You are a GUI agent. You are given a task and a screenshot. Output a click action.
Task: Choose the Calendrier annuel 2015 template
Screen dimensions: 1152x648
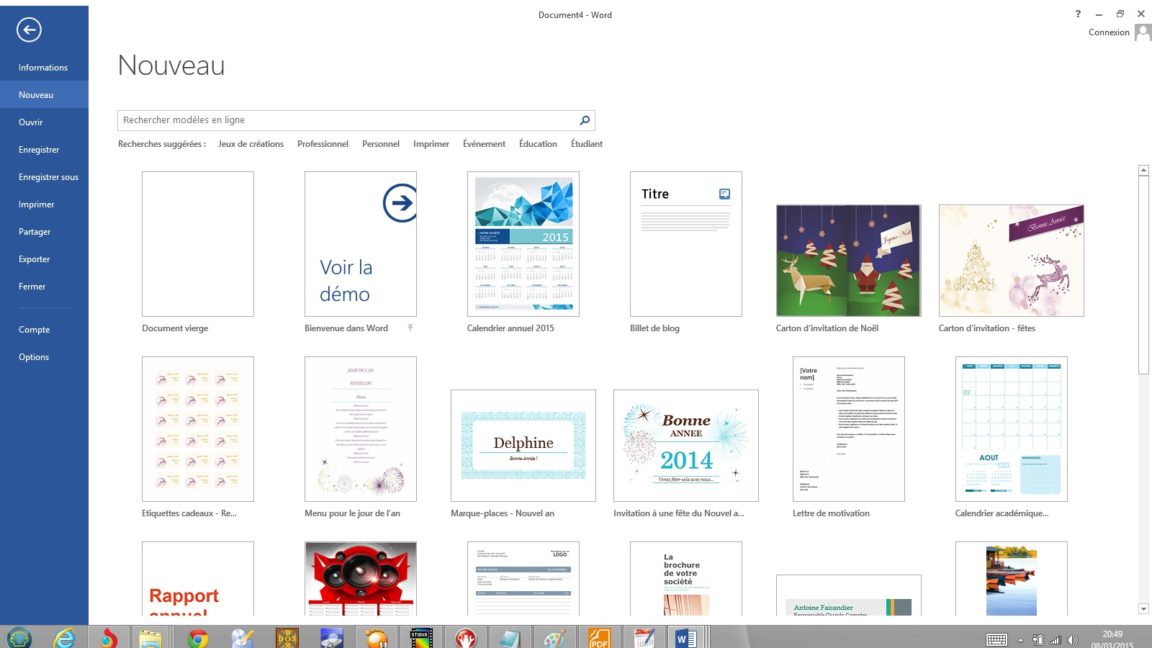pyautogui.click(x=523, y=244)
